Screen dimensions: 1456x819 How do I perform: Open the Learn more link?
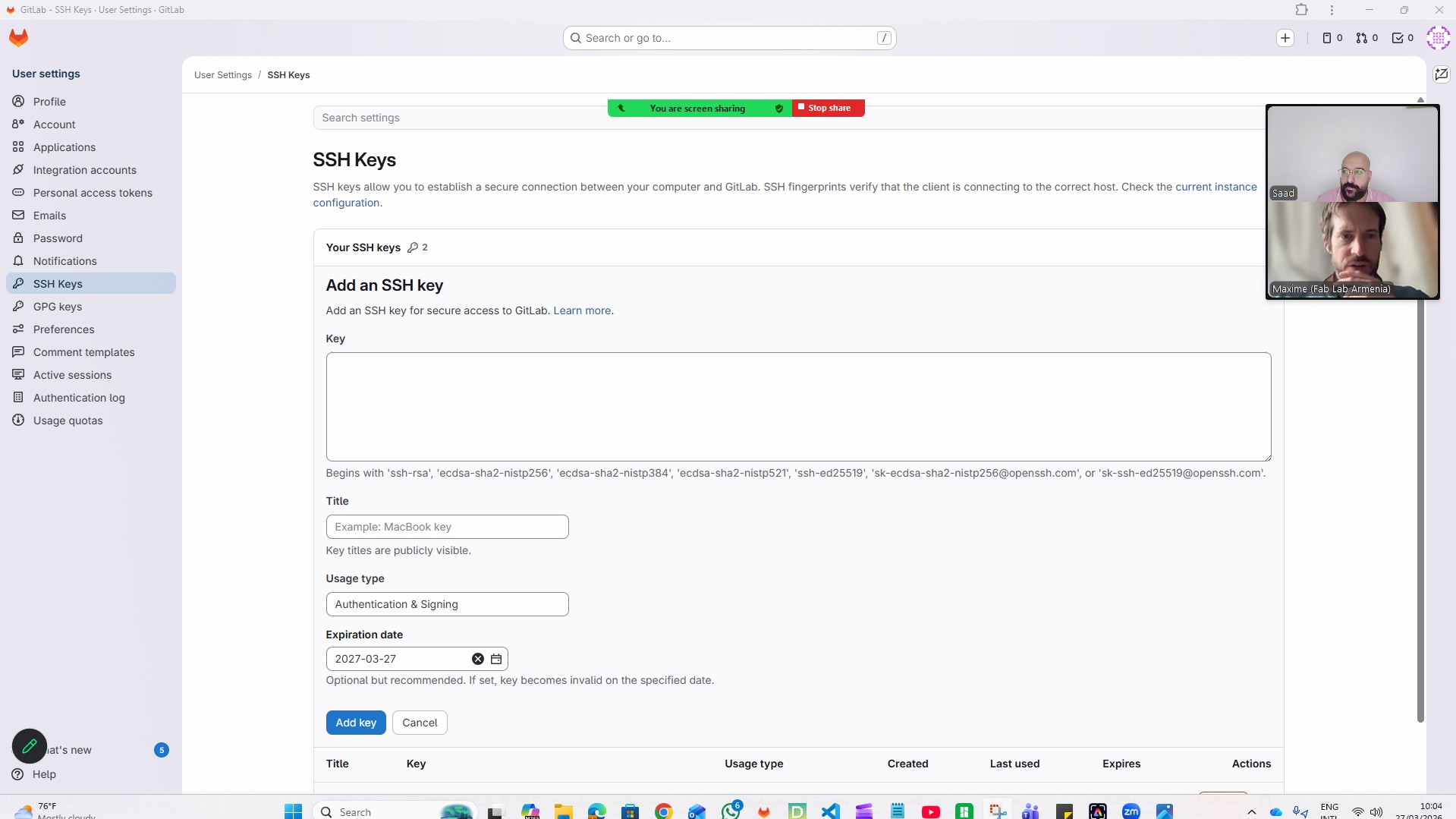(582, 310)
